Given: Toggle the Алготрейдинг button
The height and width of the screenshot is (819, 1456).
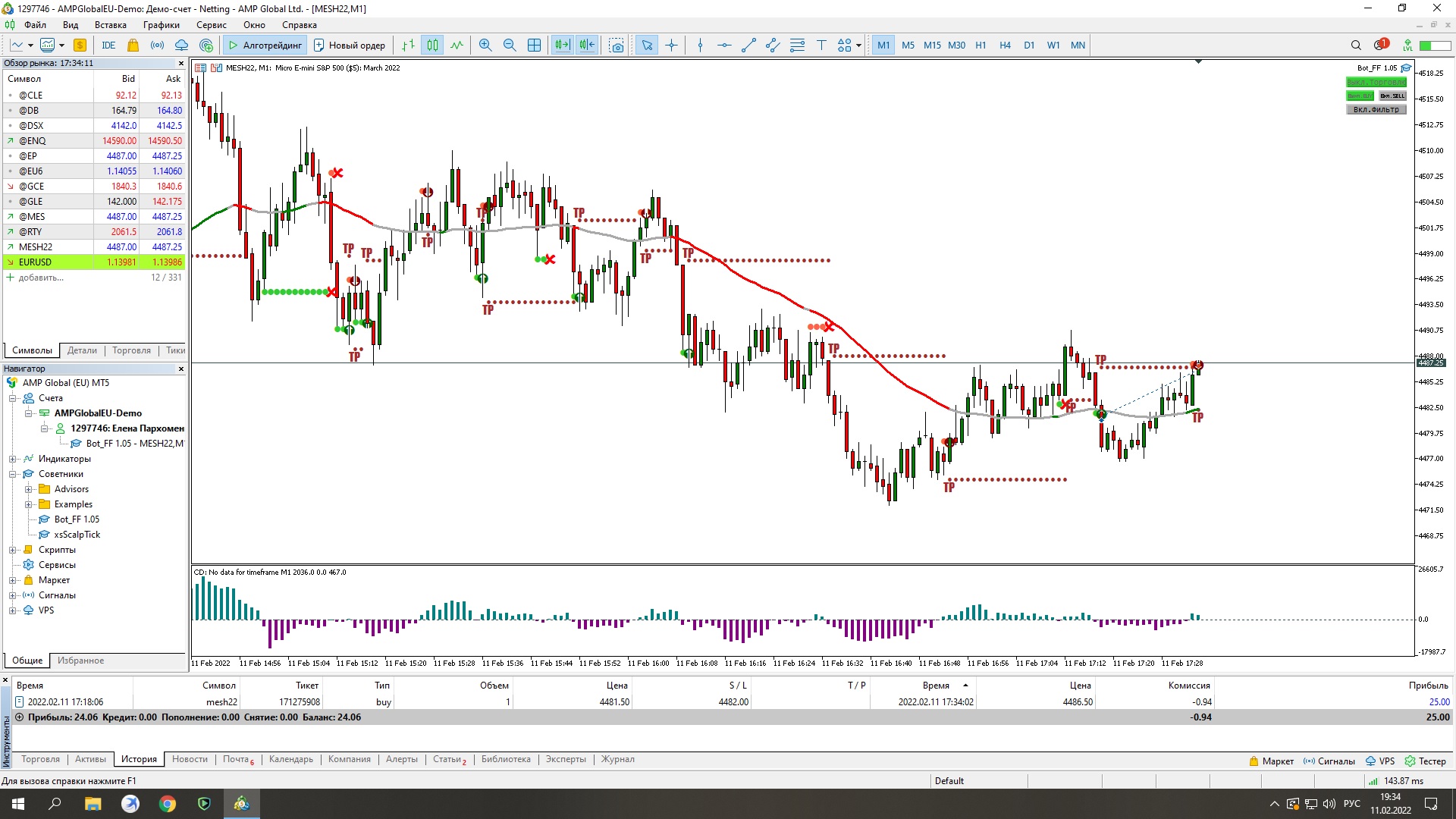Looking at the screenshot, I should coord(265,45).
